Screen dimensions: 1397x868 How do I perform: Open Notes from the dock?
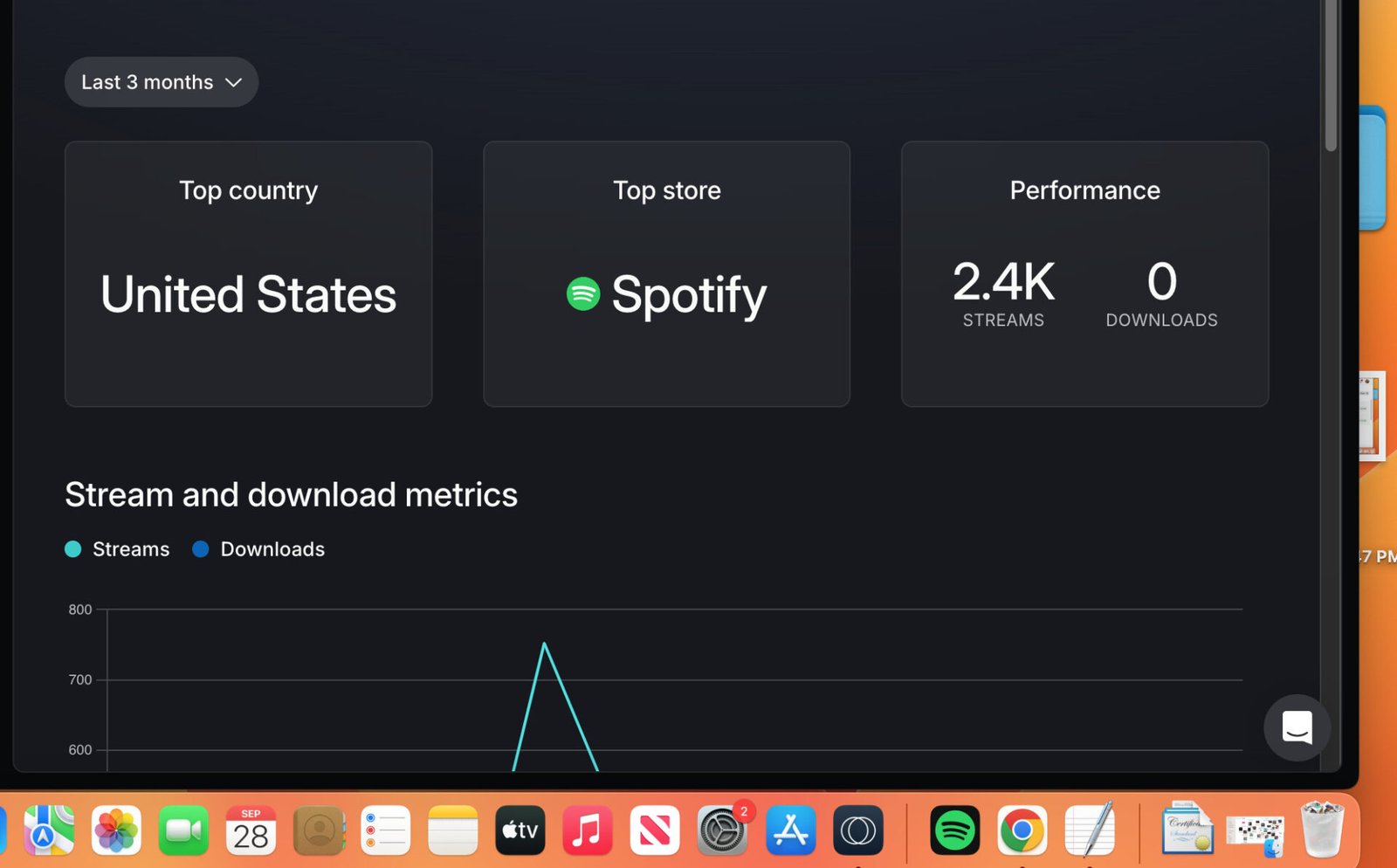(x=453, y=830)
